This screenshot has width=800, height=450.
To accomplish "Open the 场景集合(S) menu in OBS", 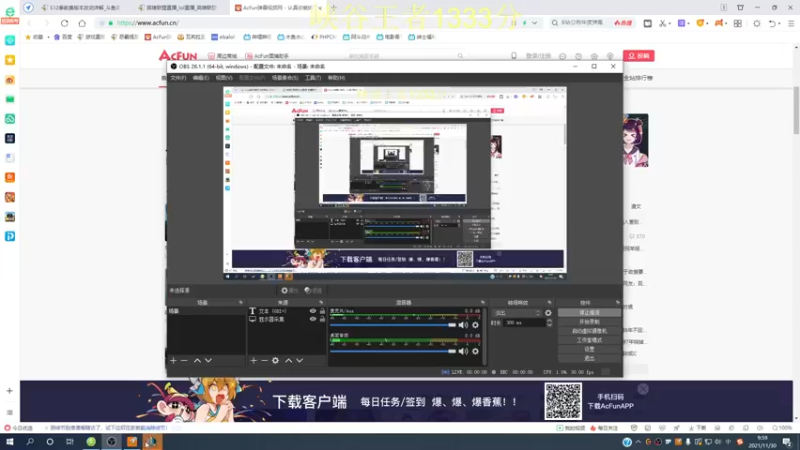I will tap(285, 78).
